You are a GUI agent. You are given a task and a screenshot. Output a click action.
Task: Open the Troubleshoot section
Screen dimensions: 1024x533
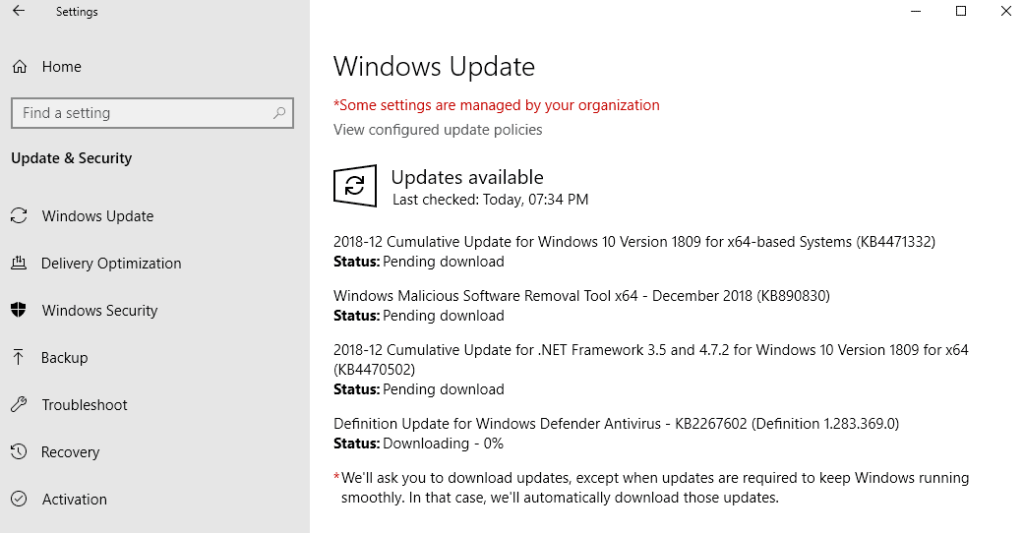click(x=84, y=405)
